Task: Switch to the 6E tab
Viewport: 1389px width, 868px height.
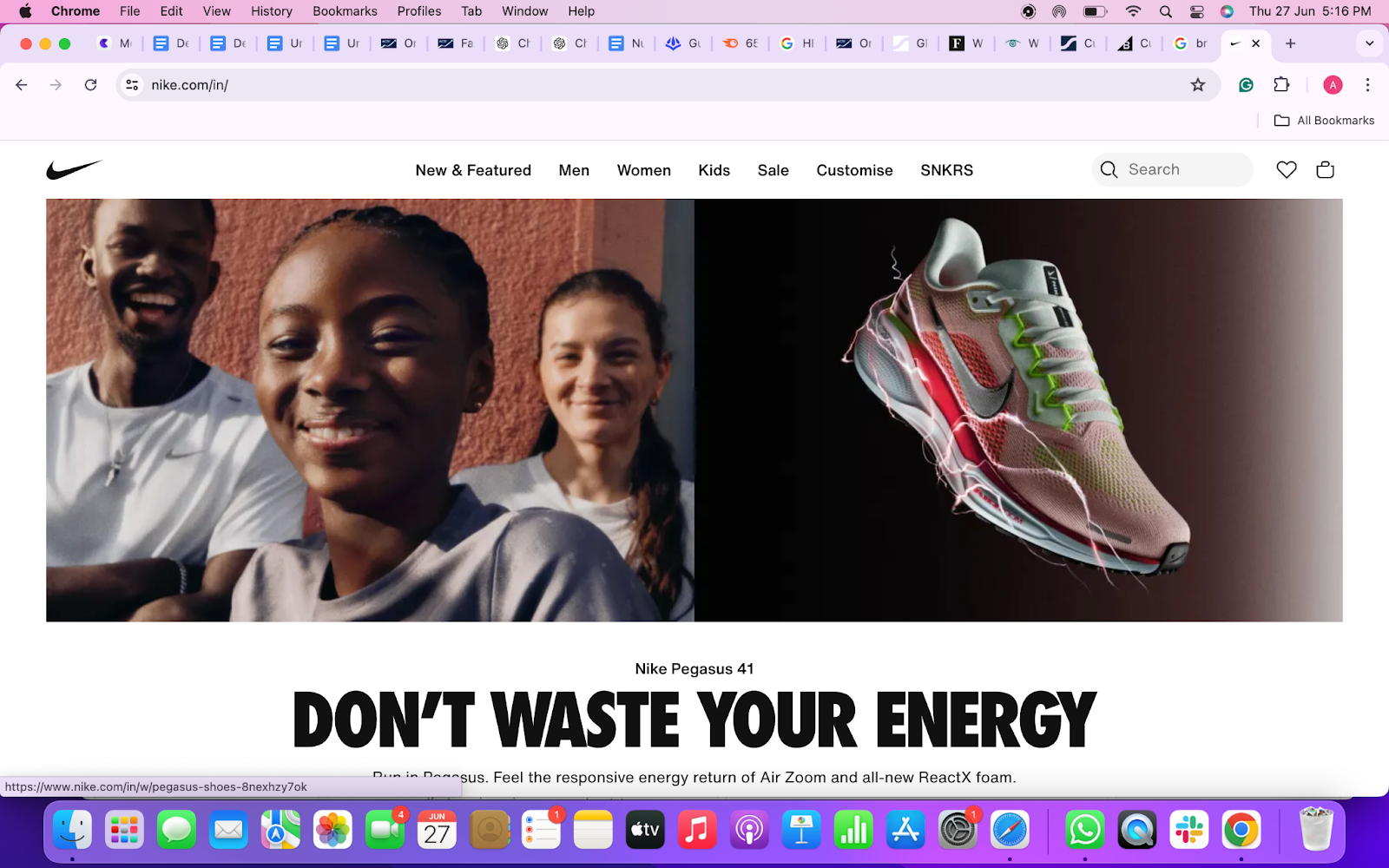Action: (741, 43)
